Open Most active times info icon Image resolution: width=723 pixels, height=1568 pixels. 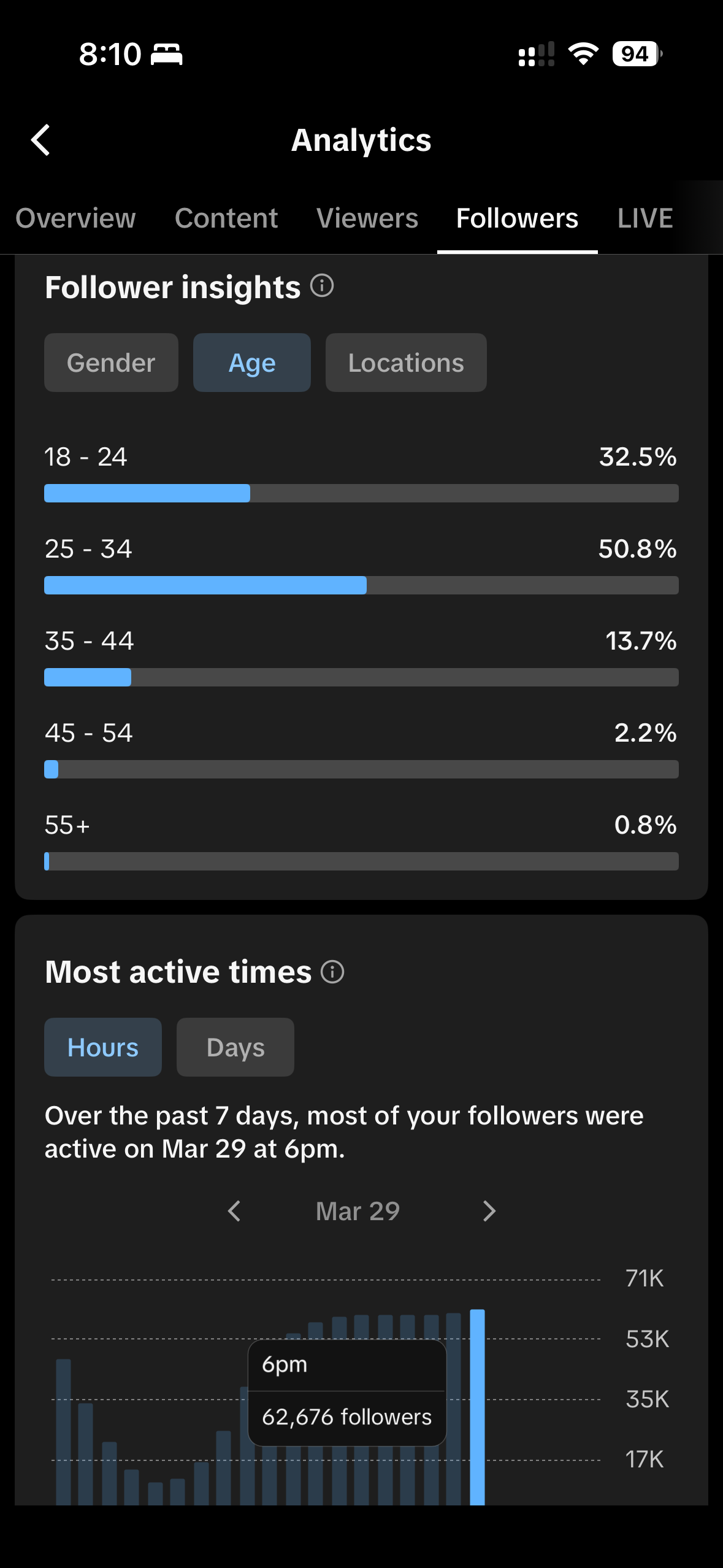[x=332, y=972]
